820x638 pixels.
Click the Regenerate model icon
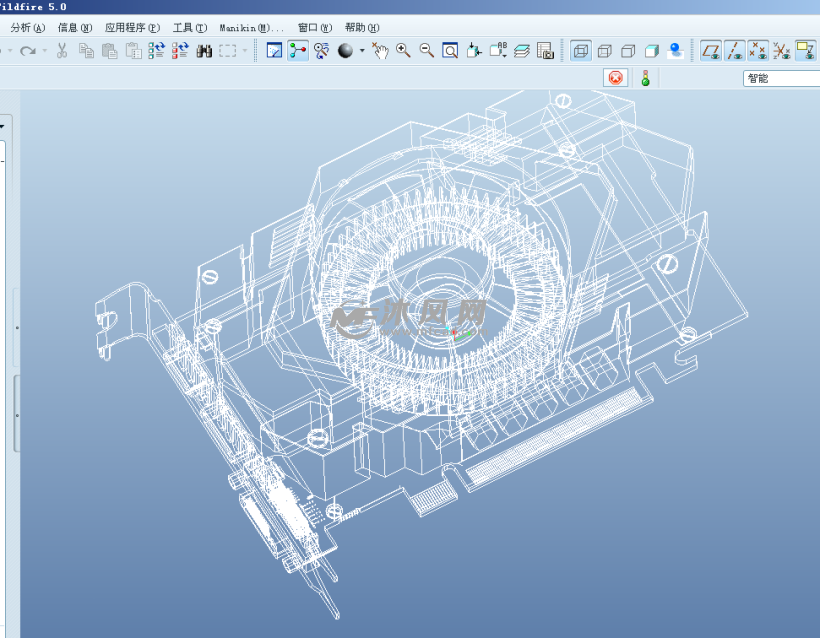[156, 50]
